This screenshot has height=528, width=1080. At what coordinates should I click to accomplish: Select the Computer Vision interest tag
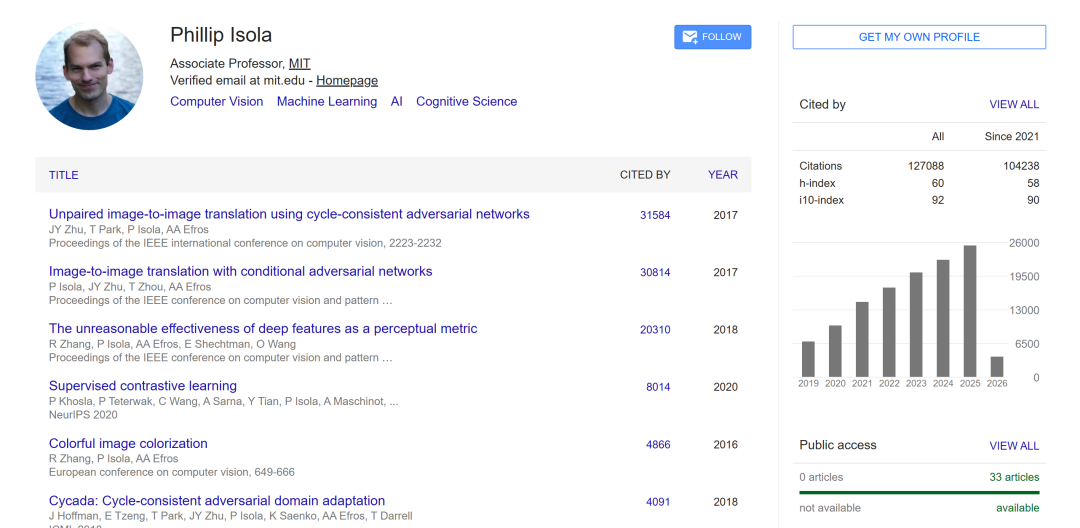point(216,102)
